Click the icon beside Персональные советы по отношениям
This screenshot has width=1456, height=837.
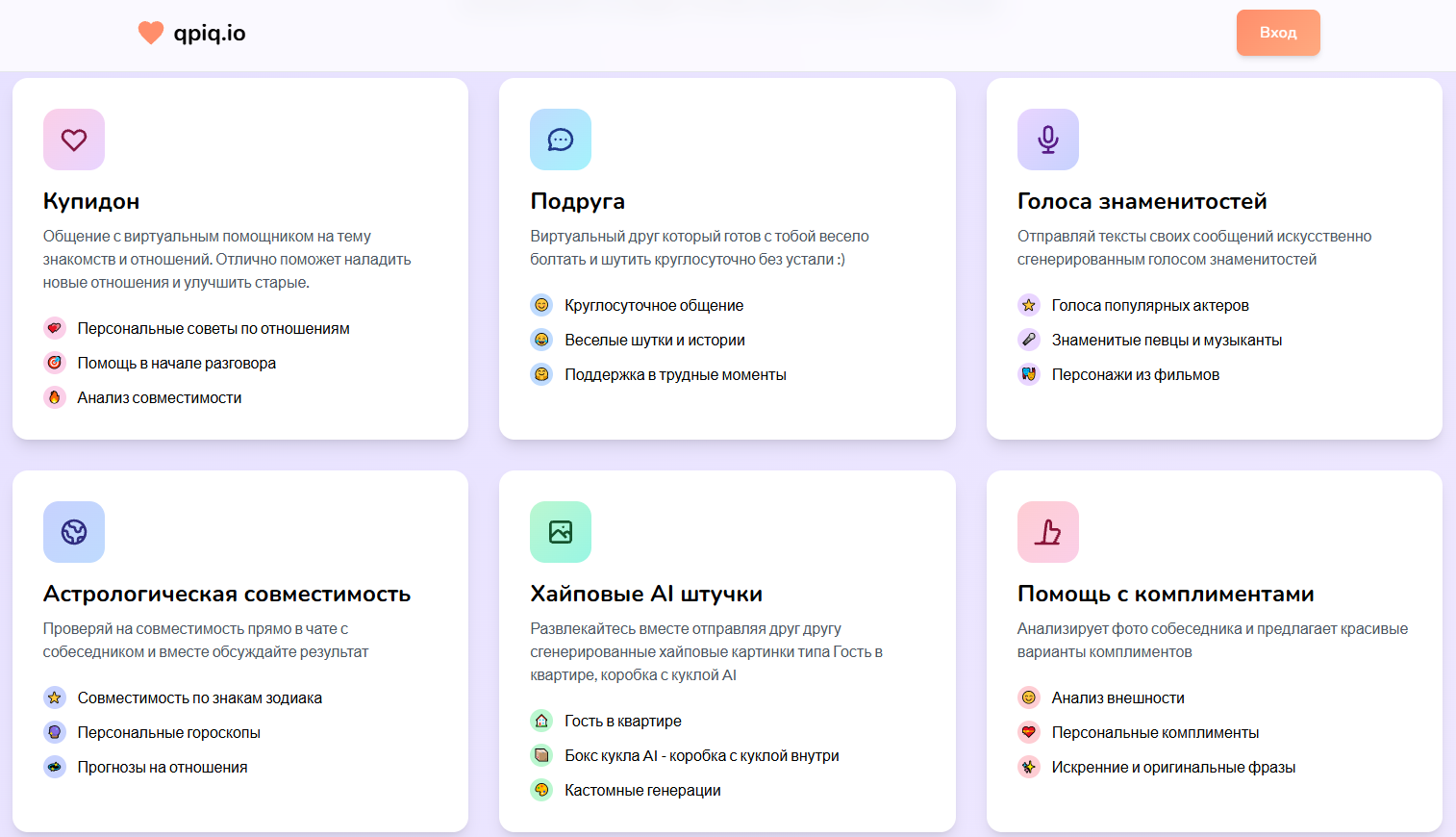click(55, 328)
